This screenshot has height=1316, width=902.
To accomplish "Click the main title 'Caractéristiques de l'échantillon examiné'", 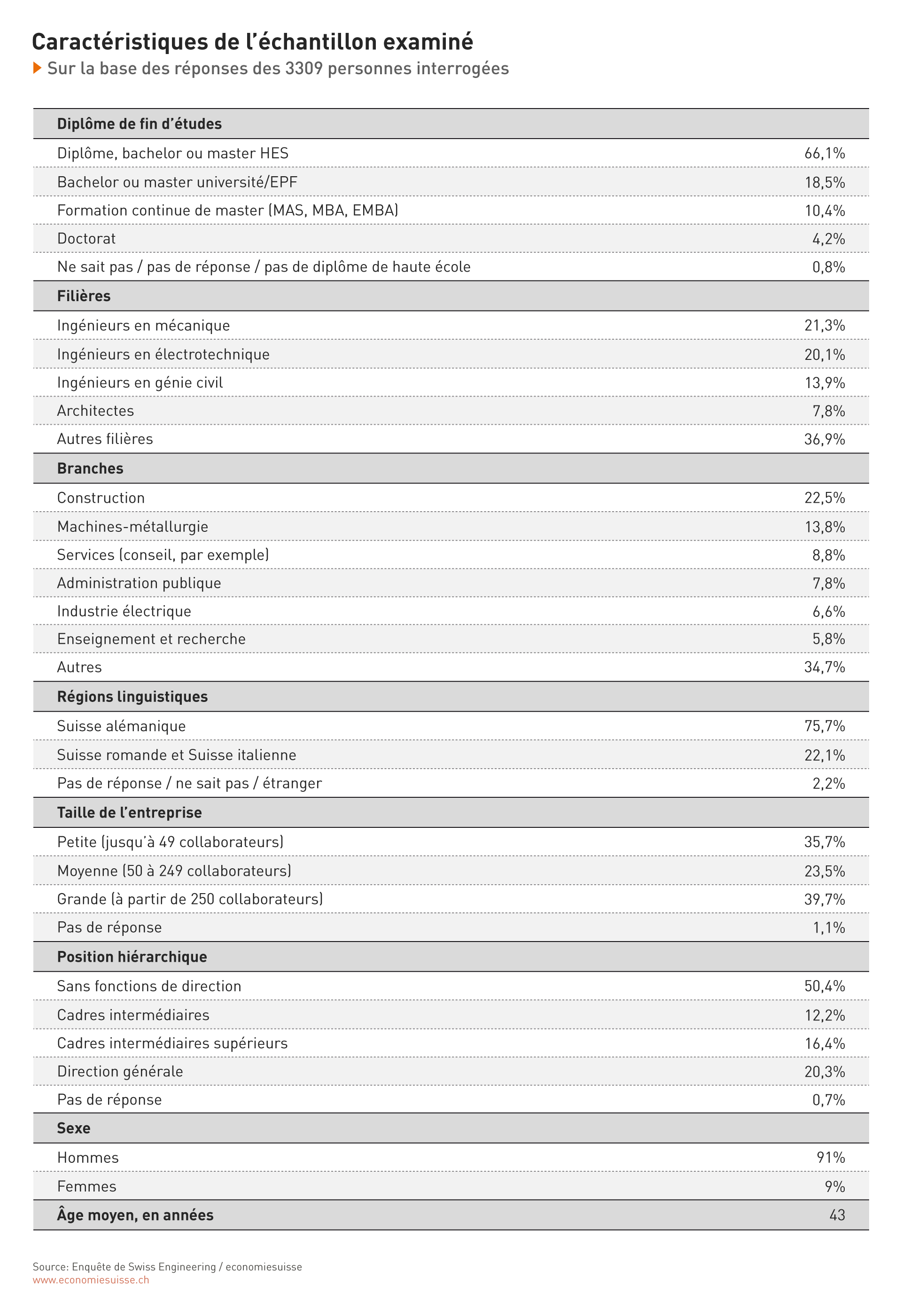I will click(x=253, y=42).
